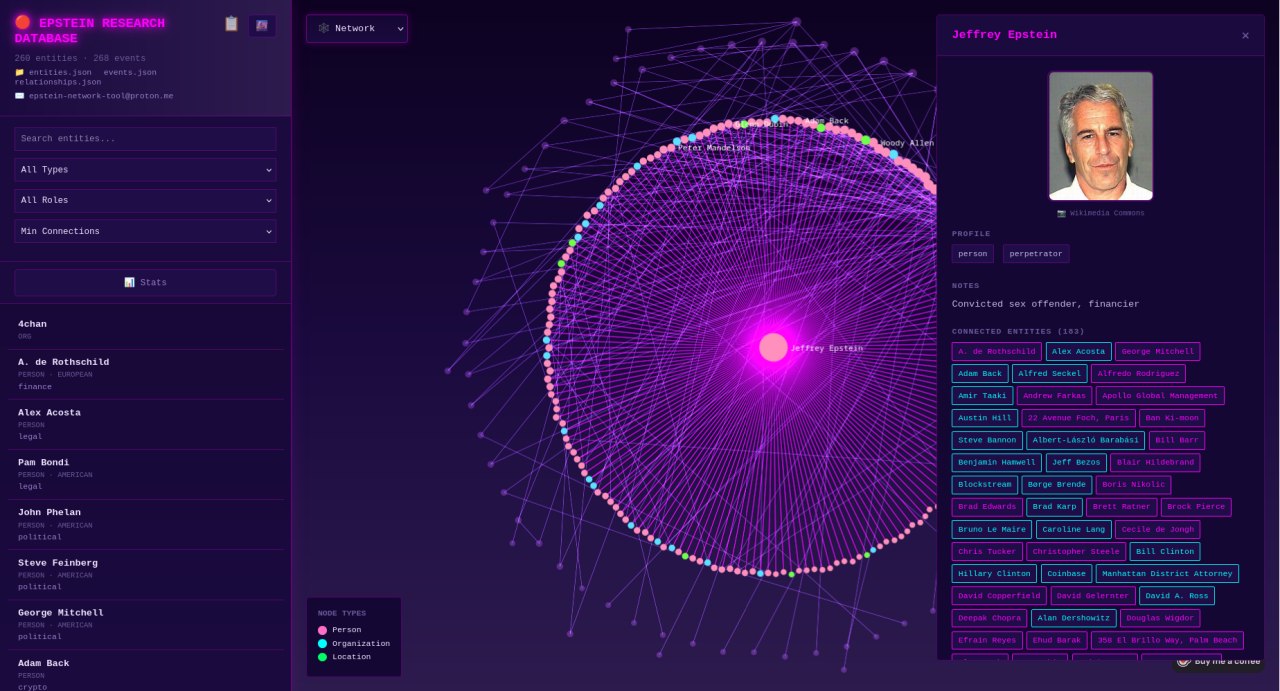Open connected entity Ban Ki-moon tag
This screenshot has width=1280, height=691.
1172,418
